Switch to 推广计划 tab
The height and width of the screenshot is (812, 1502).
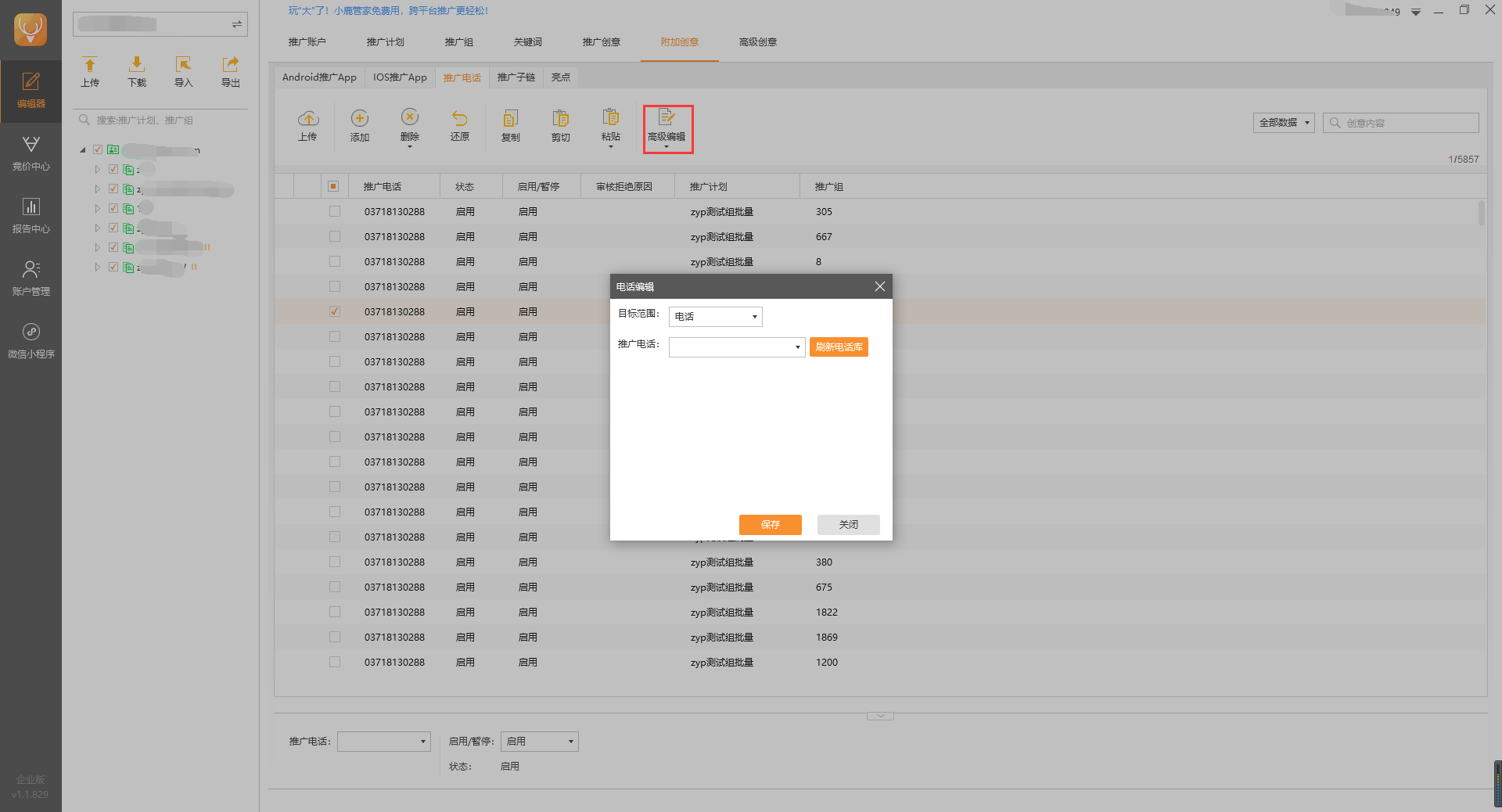[x=385, y=42]
